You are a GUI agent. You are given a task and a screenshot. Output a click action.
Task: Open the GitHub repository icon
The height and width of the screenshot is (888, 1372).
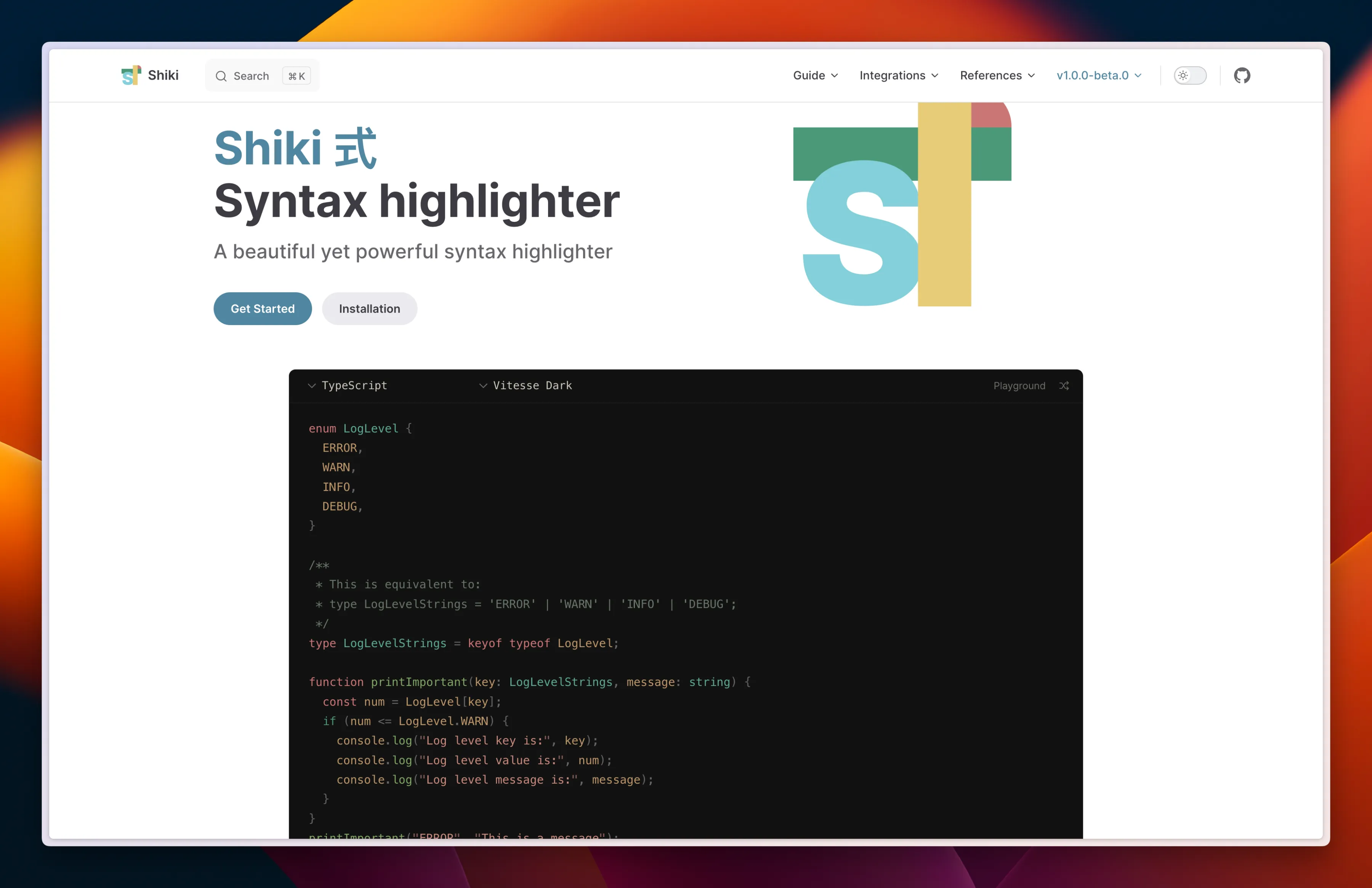(x=1242, y=75)
